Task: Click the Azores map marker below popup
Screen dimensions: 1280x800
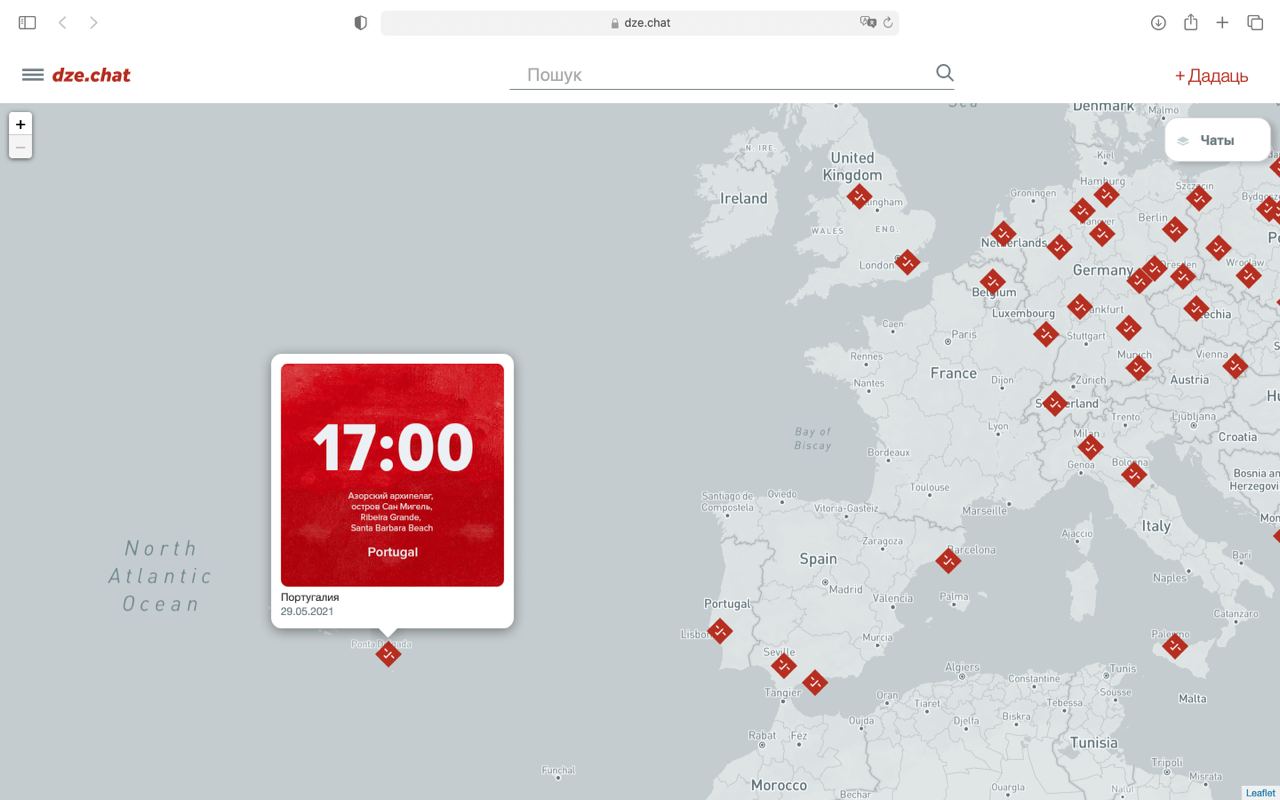Action: pos(388,654)
